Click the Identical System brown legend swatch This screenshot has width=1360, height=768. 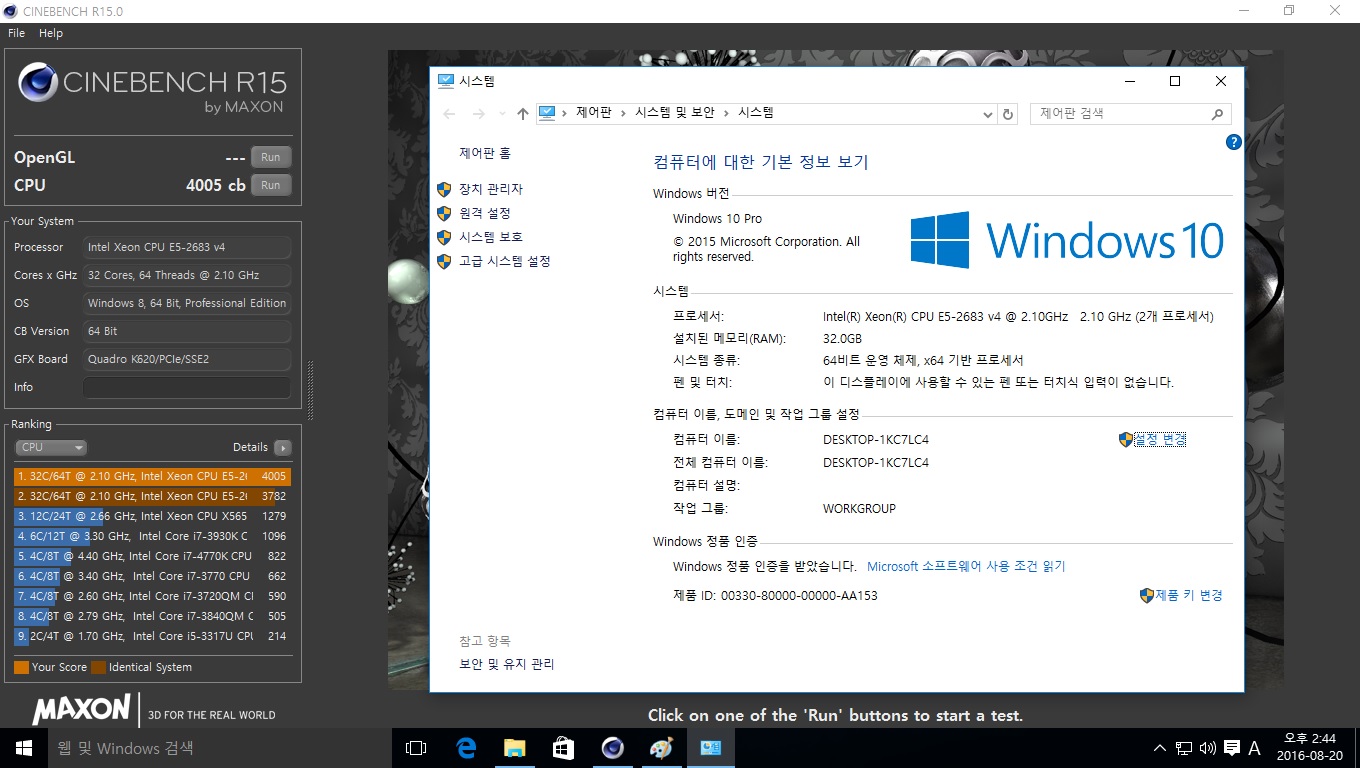[98, 667]
